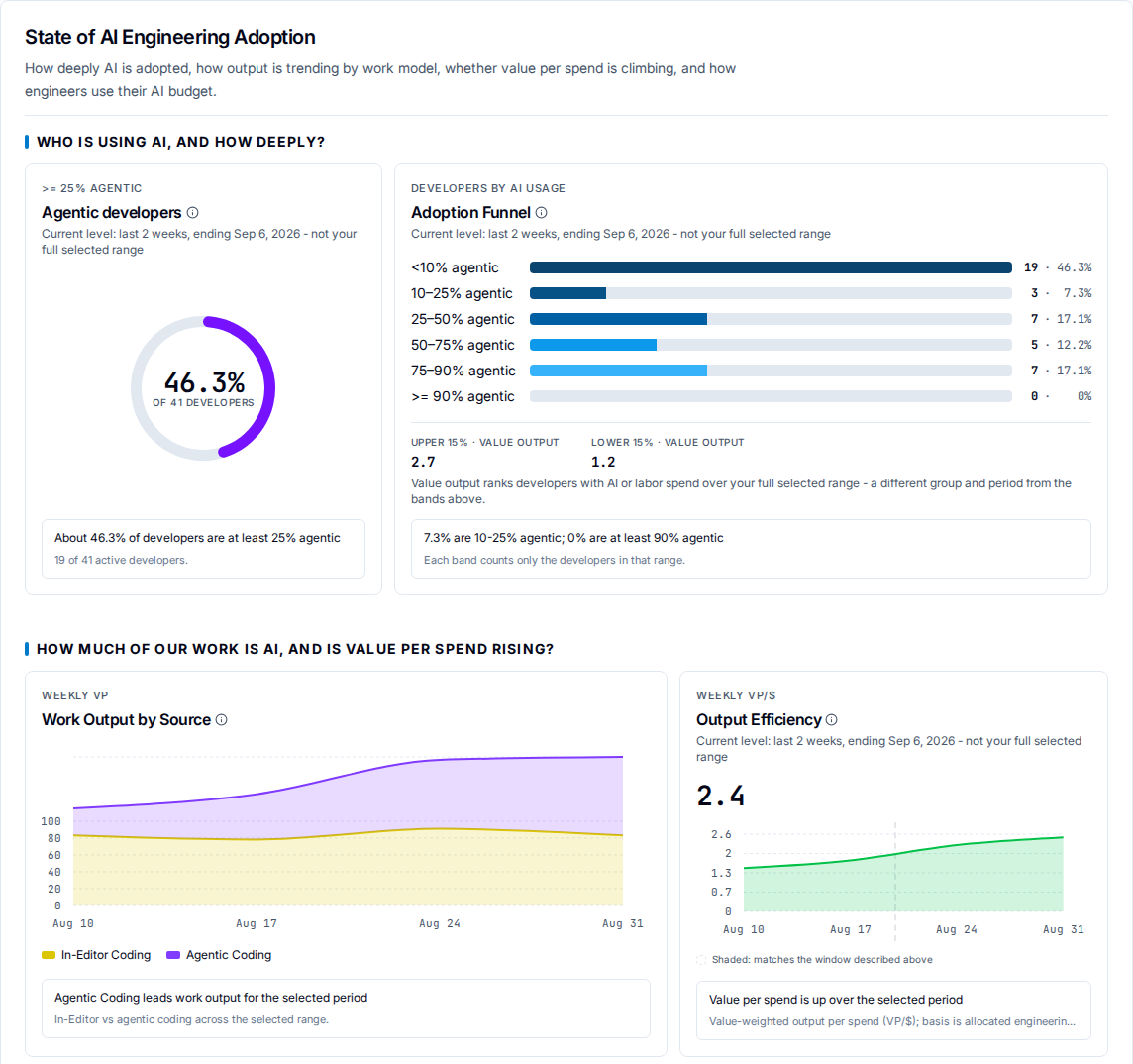This screenshot has height=1064, width=1133.
Task: Click the <10% agentic funnel bar
Action: coord(771,267)
